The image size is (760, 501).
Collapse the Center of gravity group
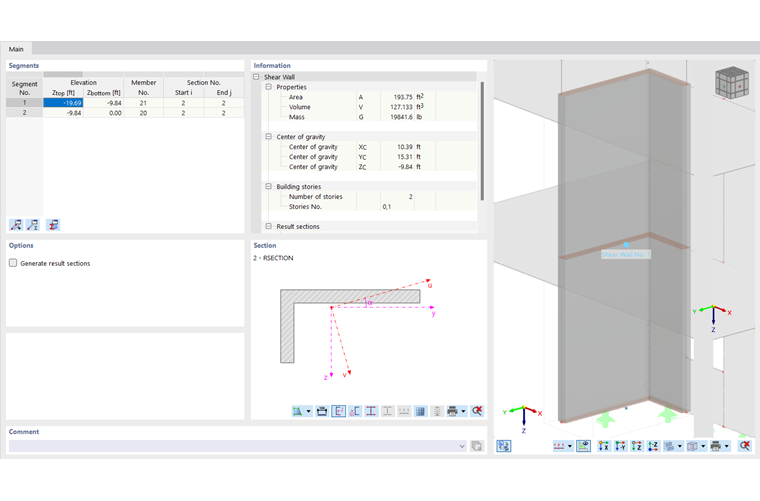pos(269,137)
